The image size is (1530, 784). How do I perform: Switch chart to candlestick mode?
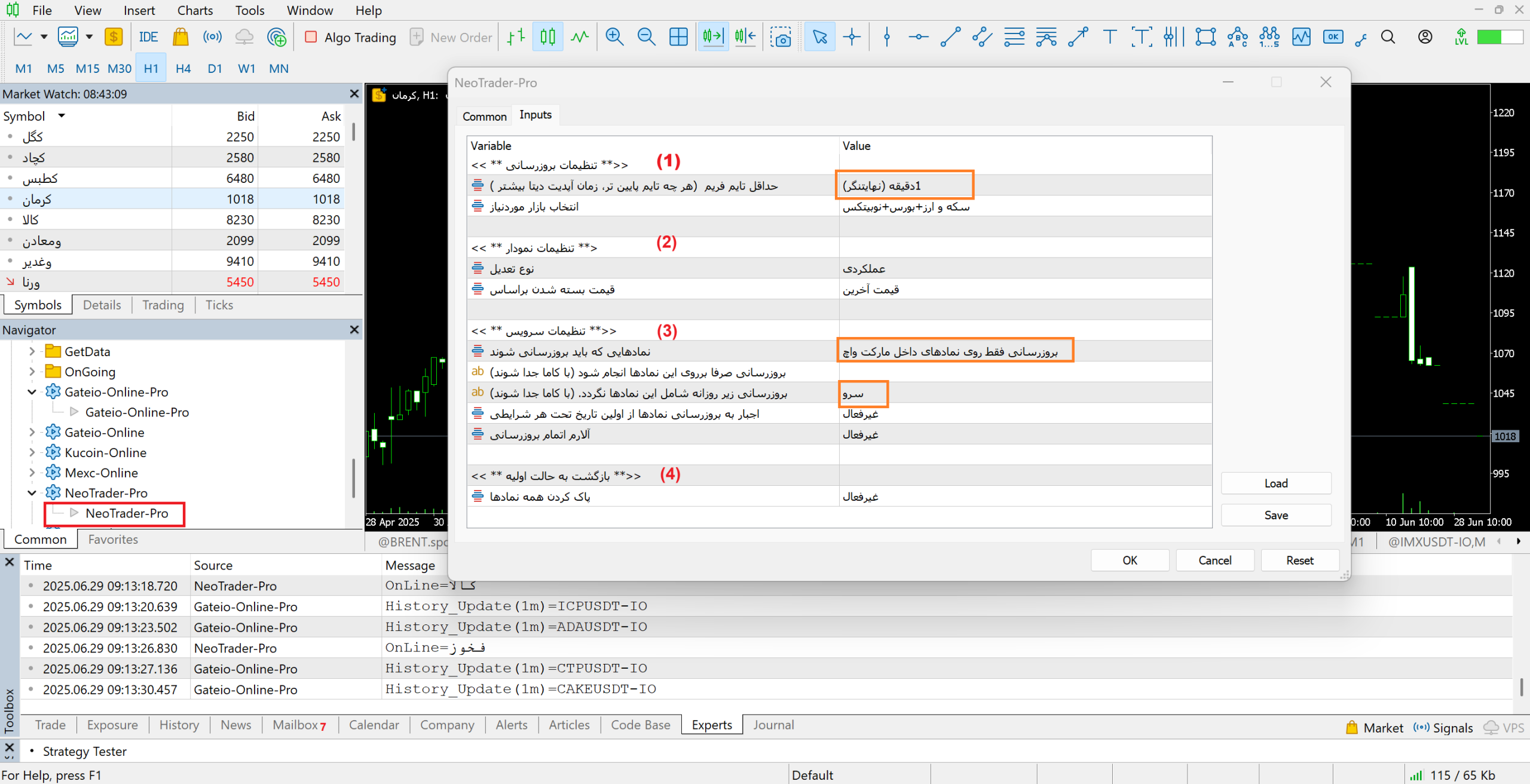click(547, 37)
